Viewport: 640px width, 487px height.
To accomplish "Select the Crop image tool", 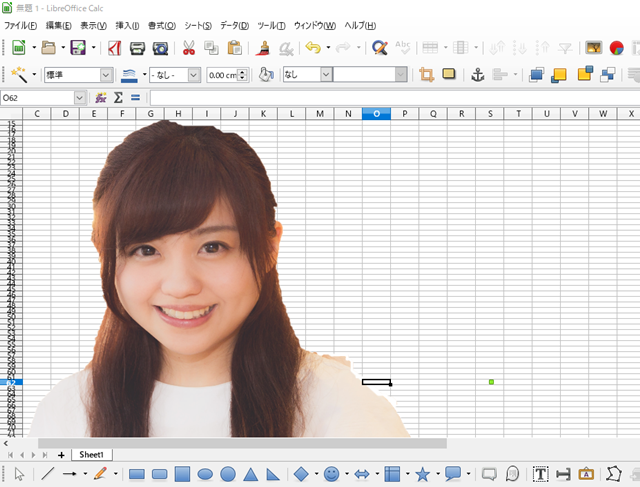I will 427,75.
